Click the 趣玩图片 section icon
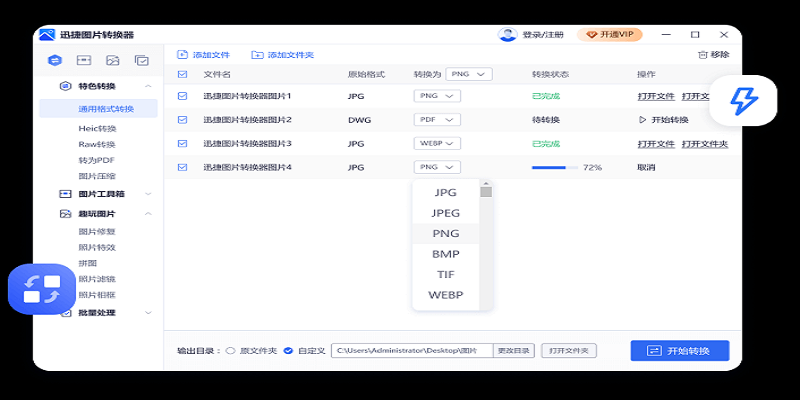The width and height of the screenshot is (800, 400). click(x=65, y=214)
